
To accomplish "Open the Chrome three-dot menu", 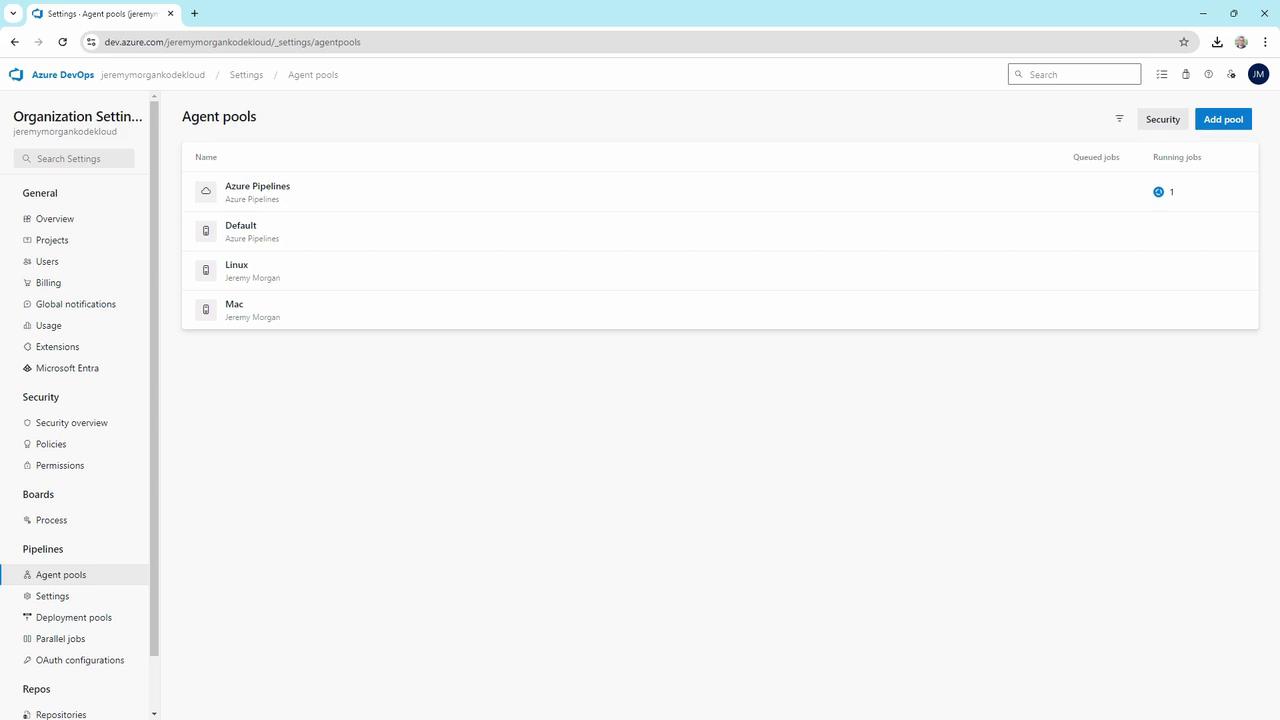I will point(1264,42).
